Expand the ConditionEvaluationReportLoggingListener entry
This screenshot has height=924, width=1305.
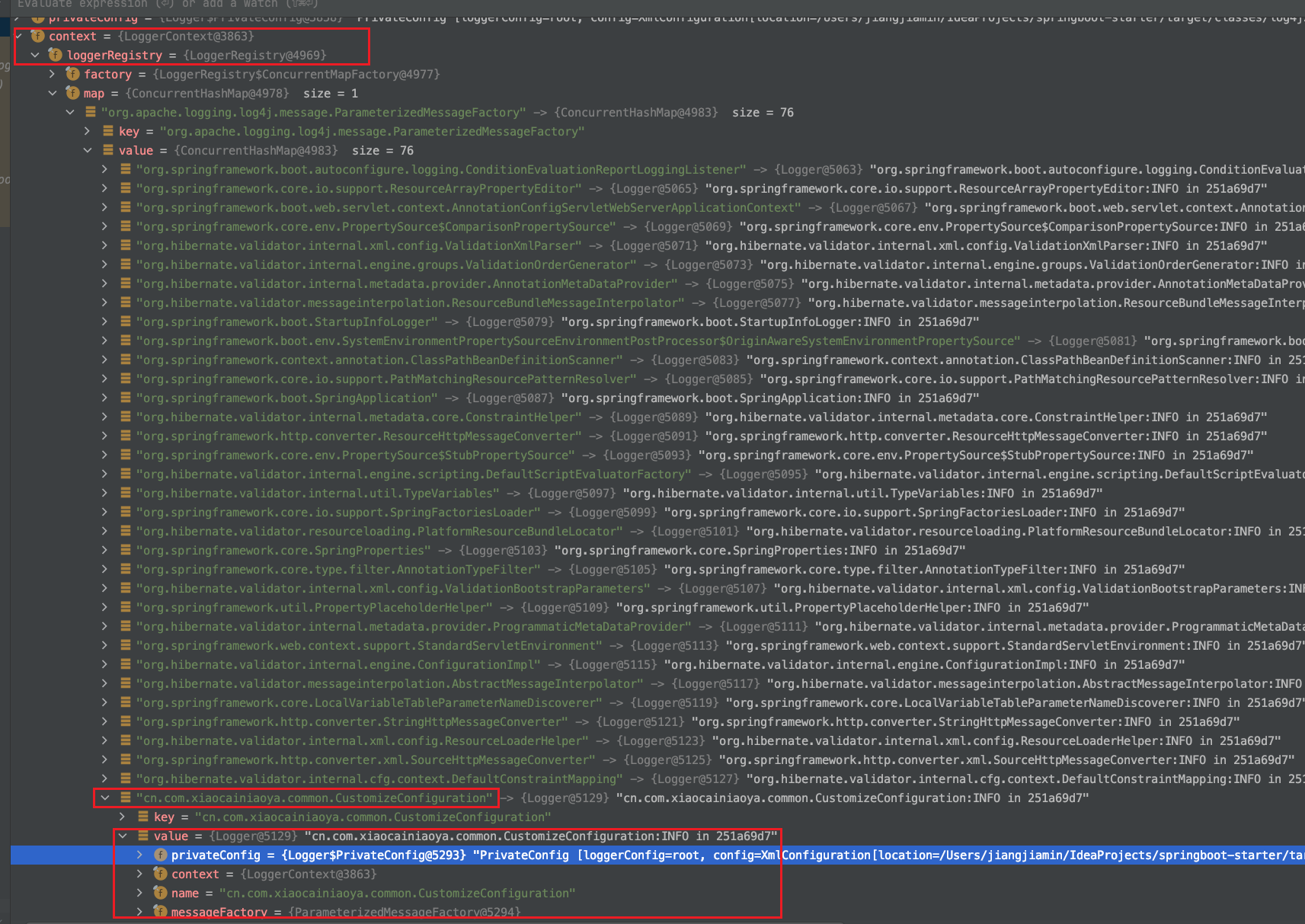(104, 169)
